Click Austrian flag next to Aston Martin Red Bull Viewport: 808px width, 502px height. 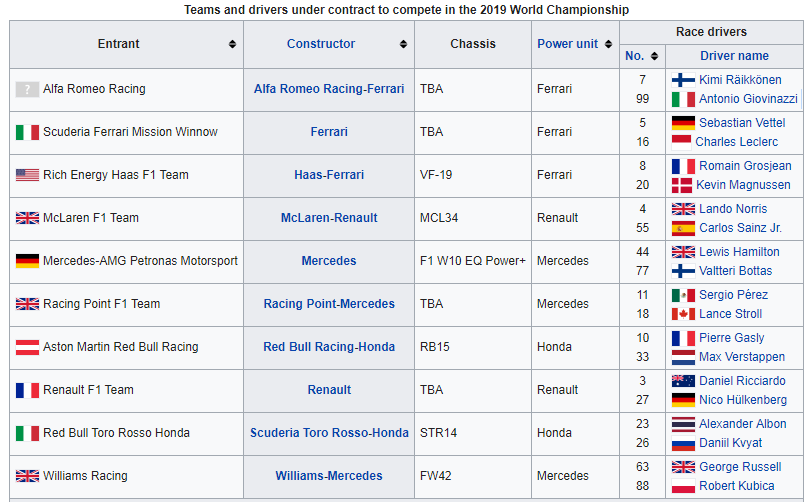coord(27,347)
